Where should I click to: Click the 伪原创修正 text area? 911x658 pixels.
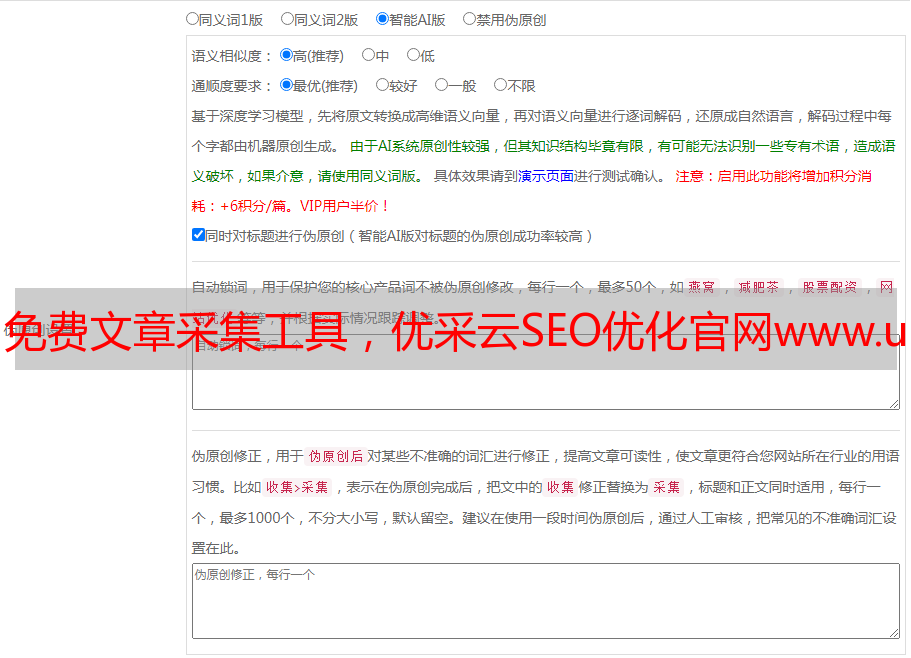(546, 601)
